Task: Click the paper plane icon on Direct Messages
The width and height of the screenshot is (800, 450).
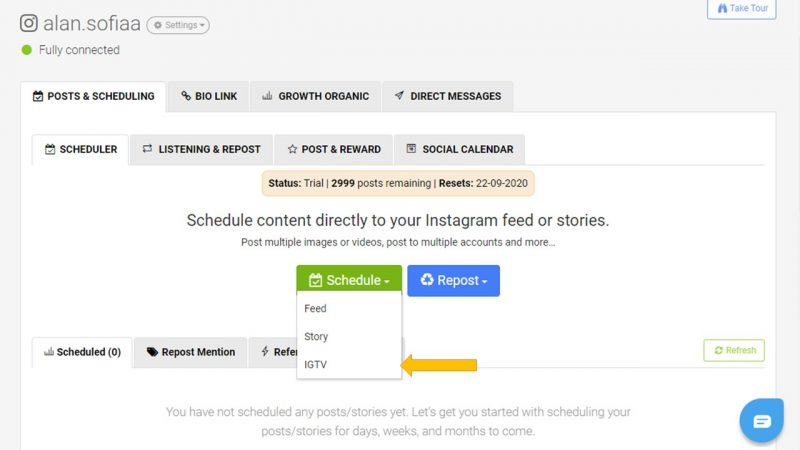Action: [x=399, y=95]
